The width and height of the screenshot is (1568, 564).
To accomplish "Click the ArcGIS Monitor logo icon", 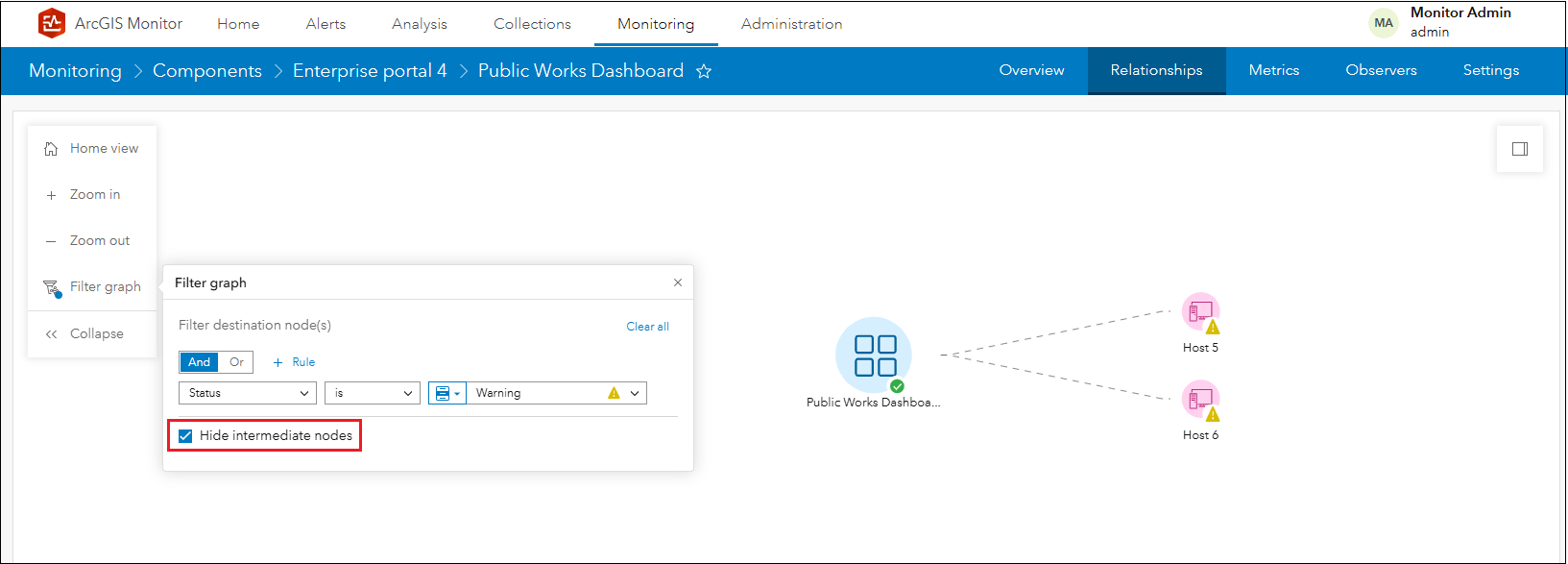I will pos(52,23).
